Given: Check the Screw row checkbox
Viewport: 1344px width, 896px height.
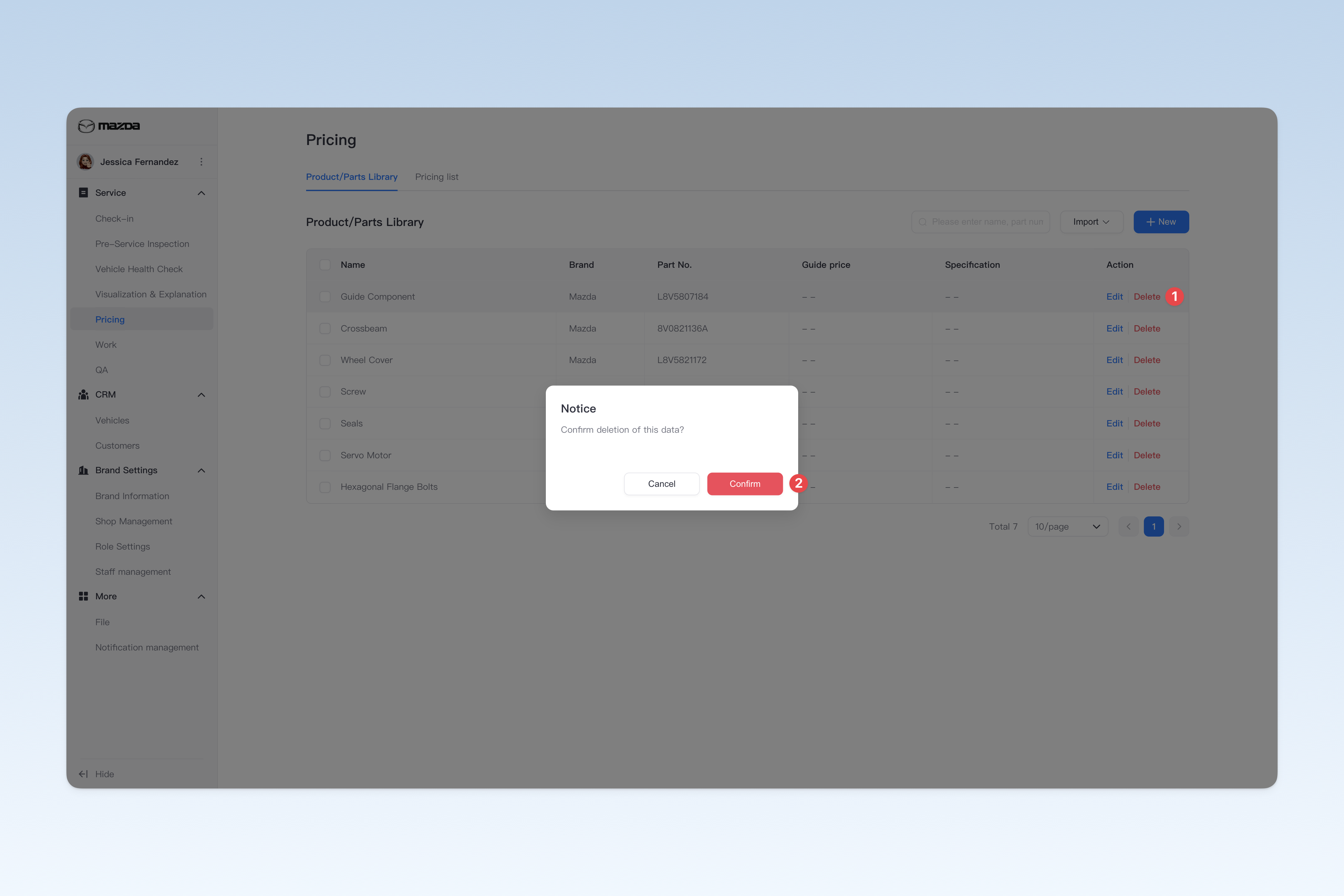Looking at the screenshot, I should (x=325, y=392).
